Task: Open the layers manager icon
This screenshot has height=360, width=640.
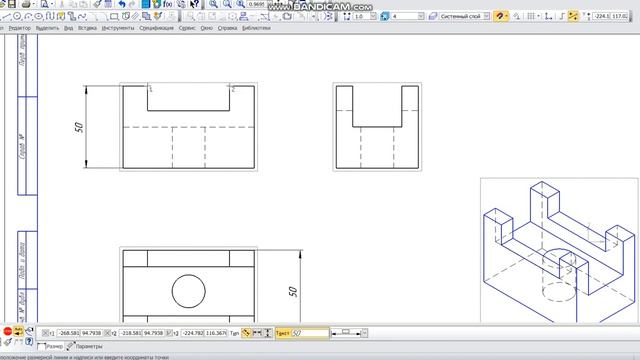Action: 433,16
